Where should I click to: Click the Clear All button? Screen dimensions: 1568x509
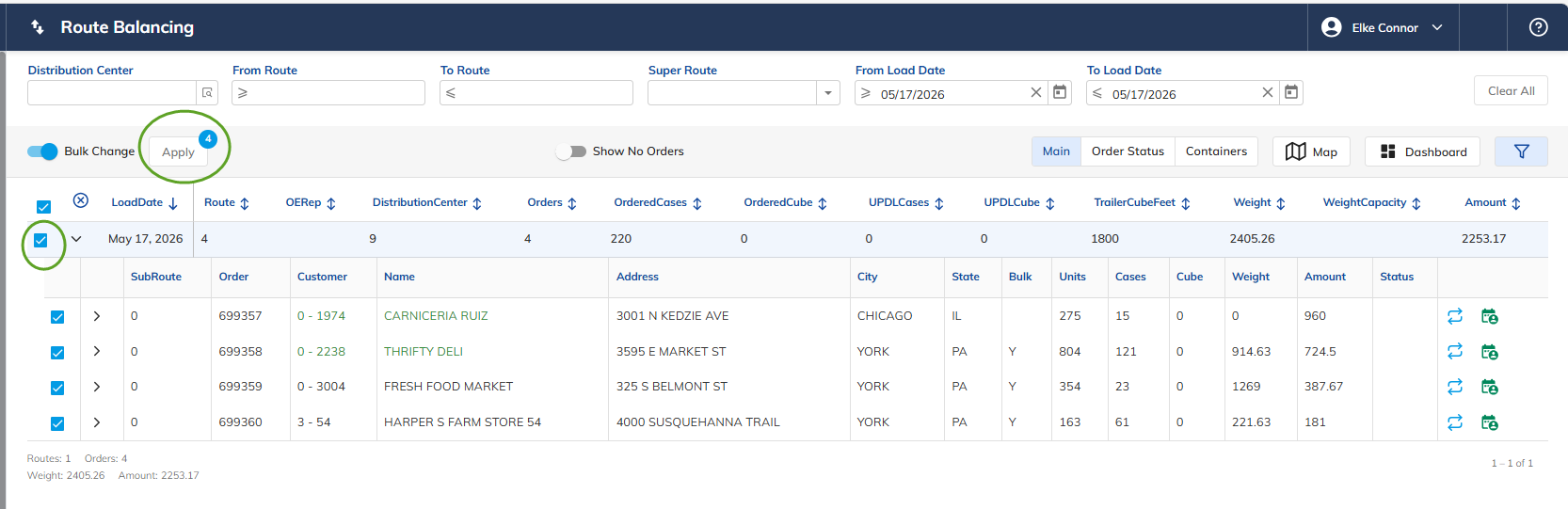point(1511,90)
